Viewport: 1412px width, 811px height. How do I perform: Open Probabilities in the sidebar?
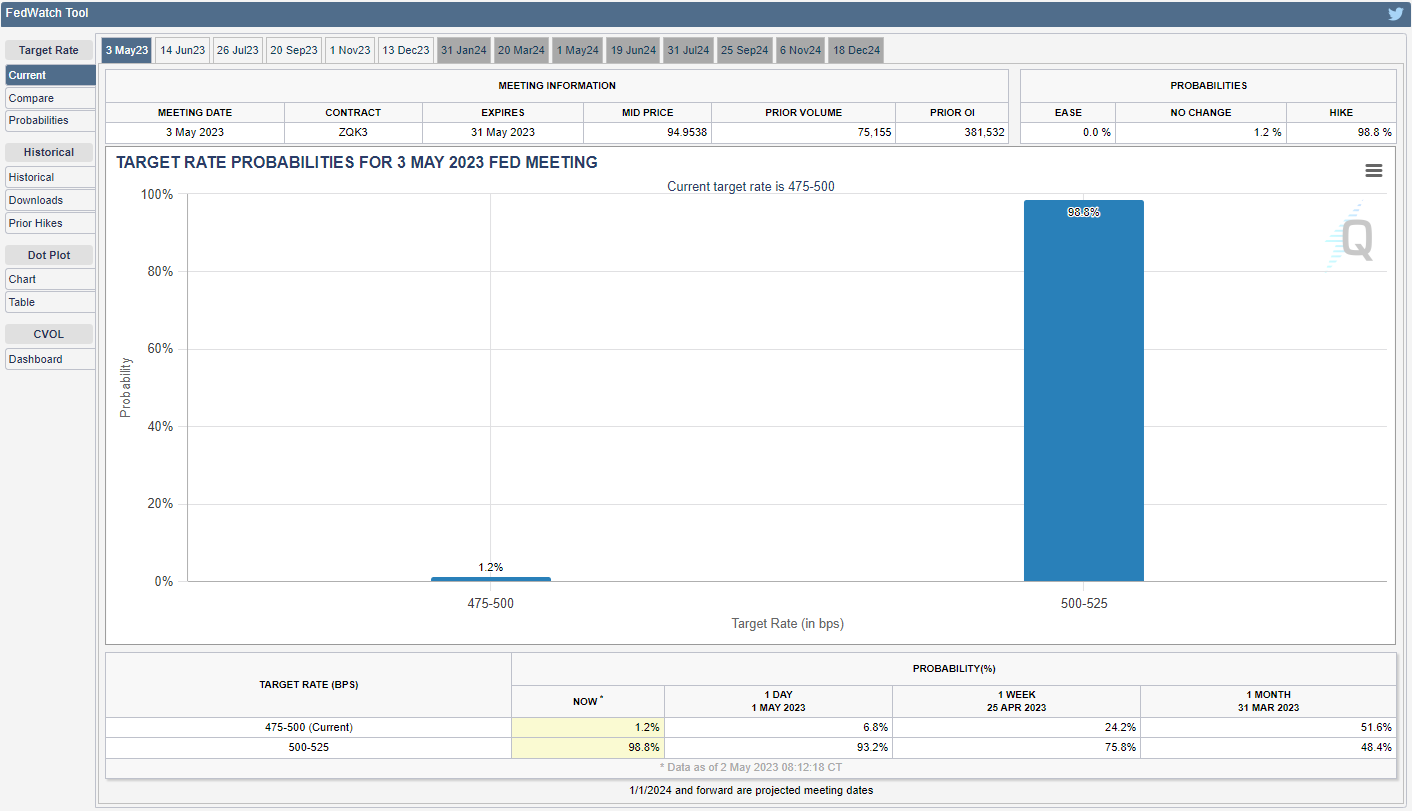50,120
